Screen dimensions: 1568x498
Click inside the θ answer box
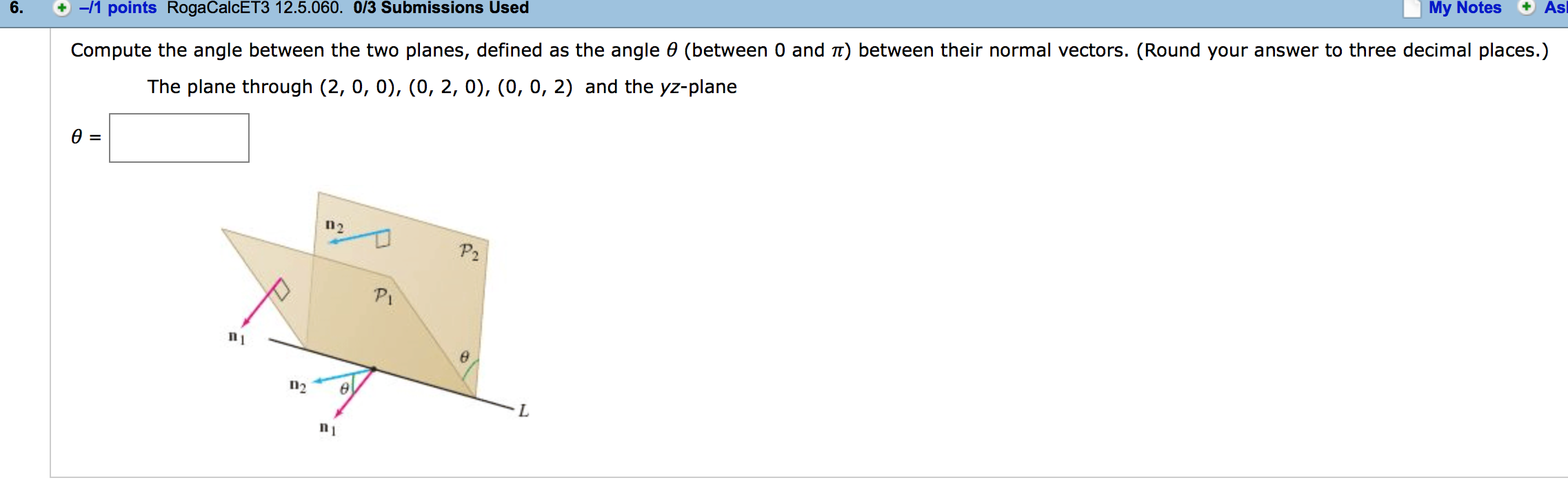coord(177,137)
